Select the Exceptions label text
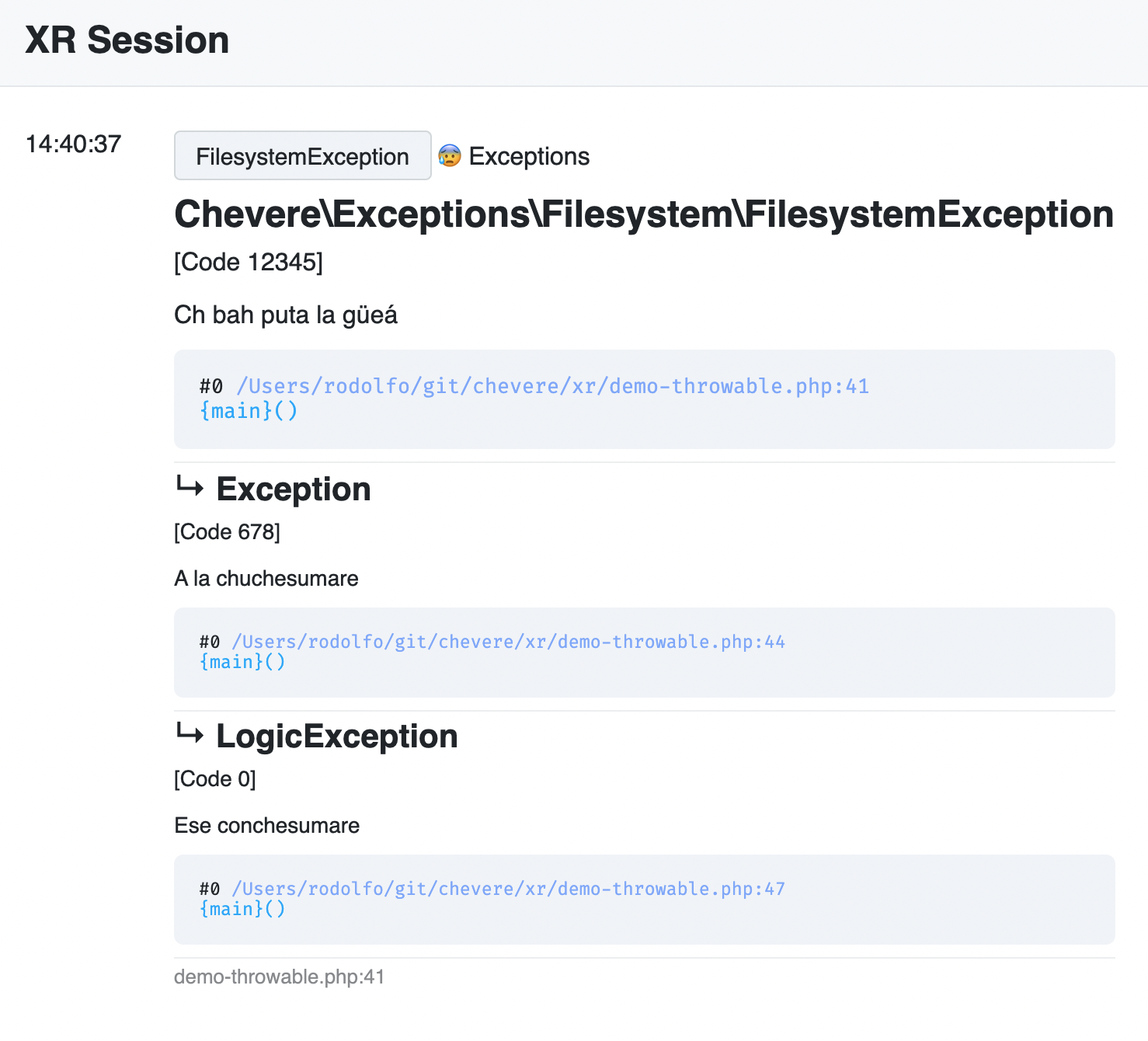This screenshot has height=1041, width=1148. pyautogui.click(x=529, y=156)
